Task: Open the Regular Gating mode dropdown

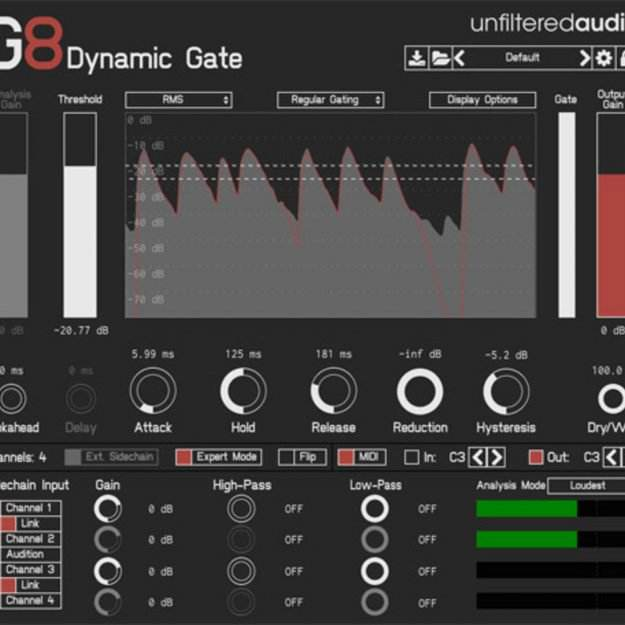Action: [330, 100]
